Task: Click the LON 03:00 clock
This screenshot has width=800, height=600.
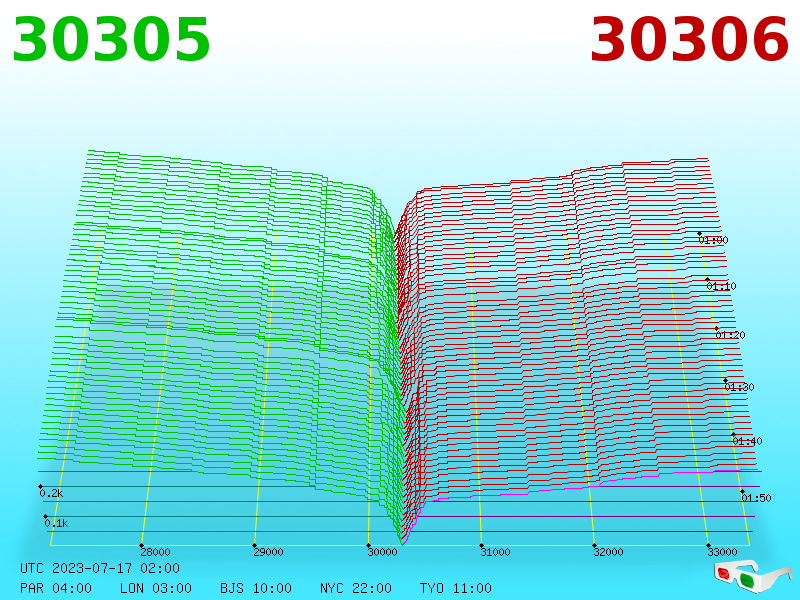Action: (156, 588)
